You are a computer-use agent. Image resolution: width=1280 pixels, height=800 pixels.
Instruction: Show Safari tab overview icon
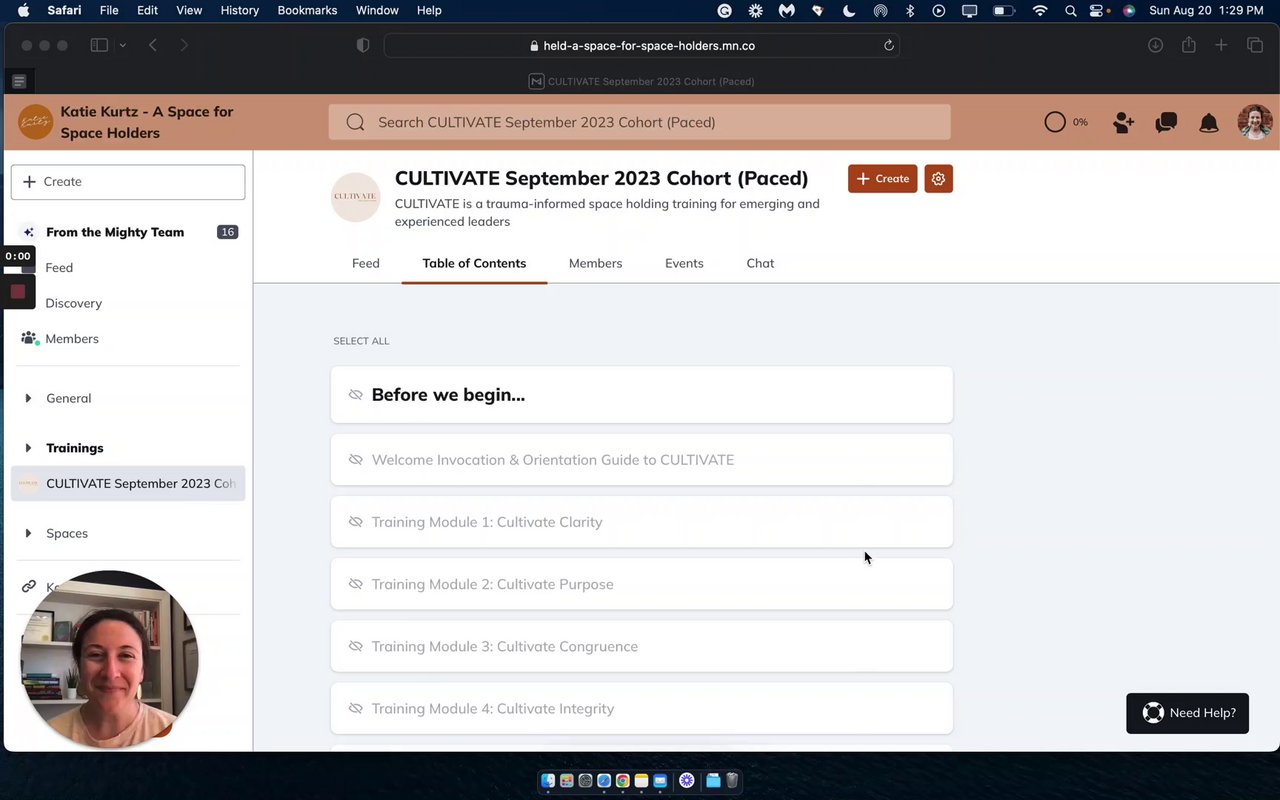coord(1255,45)
